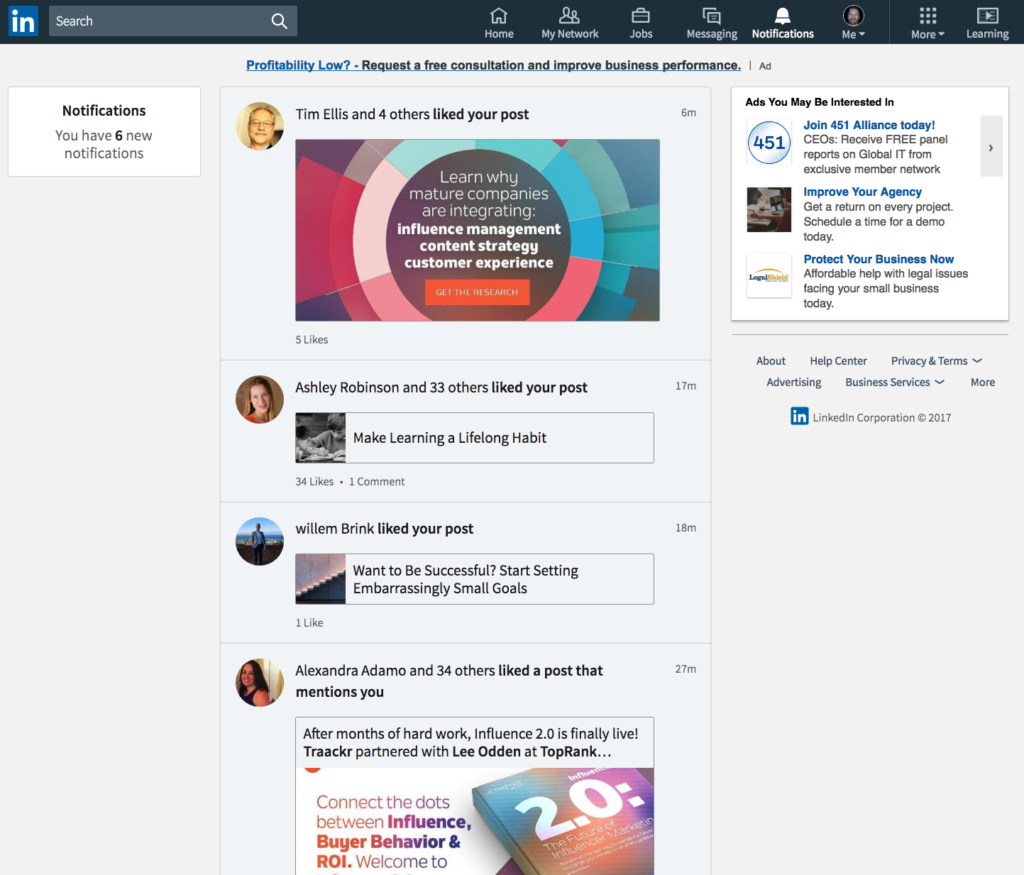Click the LegalShield ad logo
Viewport: 1024px width, 875px height.
coord(769,276)
